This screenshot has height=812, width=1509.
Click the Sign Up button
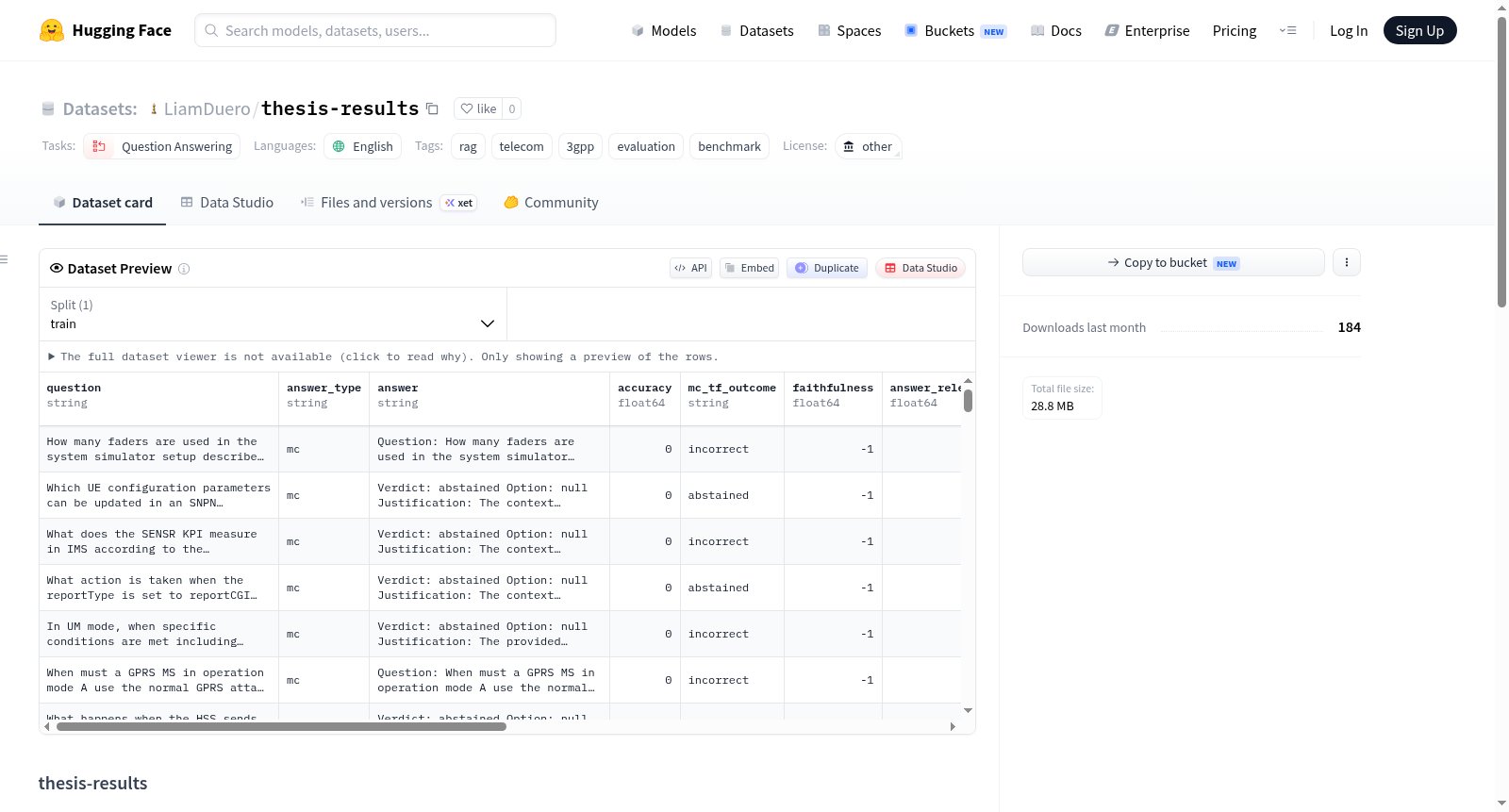(x=1419, y=30)
